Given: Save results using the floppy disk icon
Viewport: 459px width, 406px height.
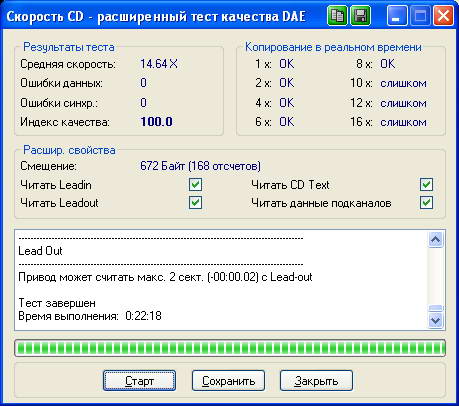Looking at the screenshot, I should point(360,16).
